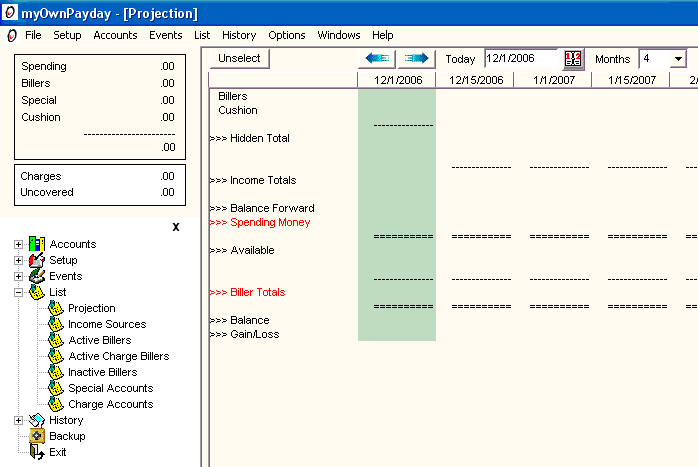This screenshot has width=698, height=467.
Task: Select the 1/1/2007 column header
Action: pyautogui.click(x=553, y=80)
